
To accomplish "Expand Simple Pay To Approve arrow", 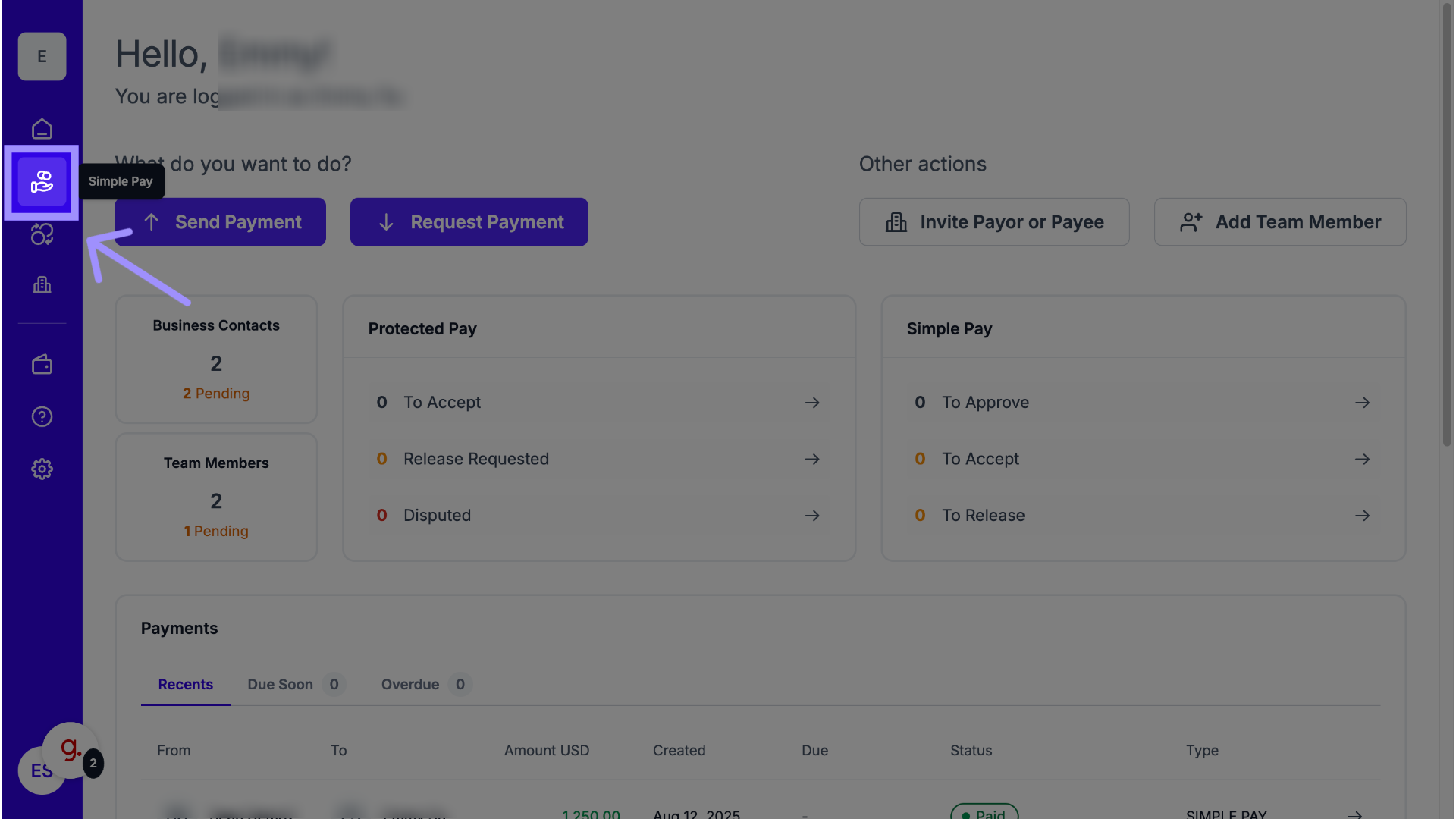I will point(1362,403).
